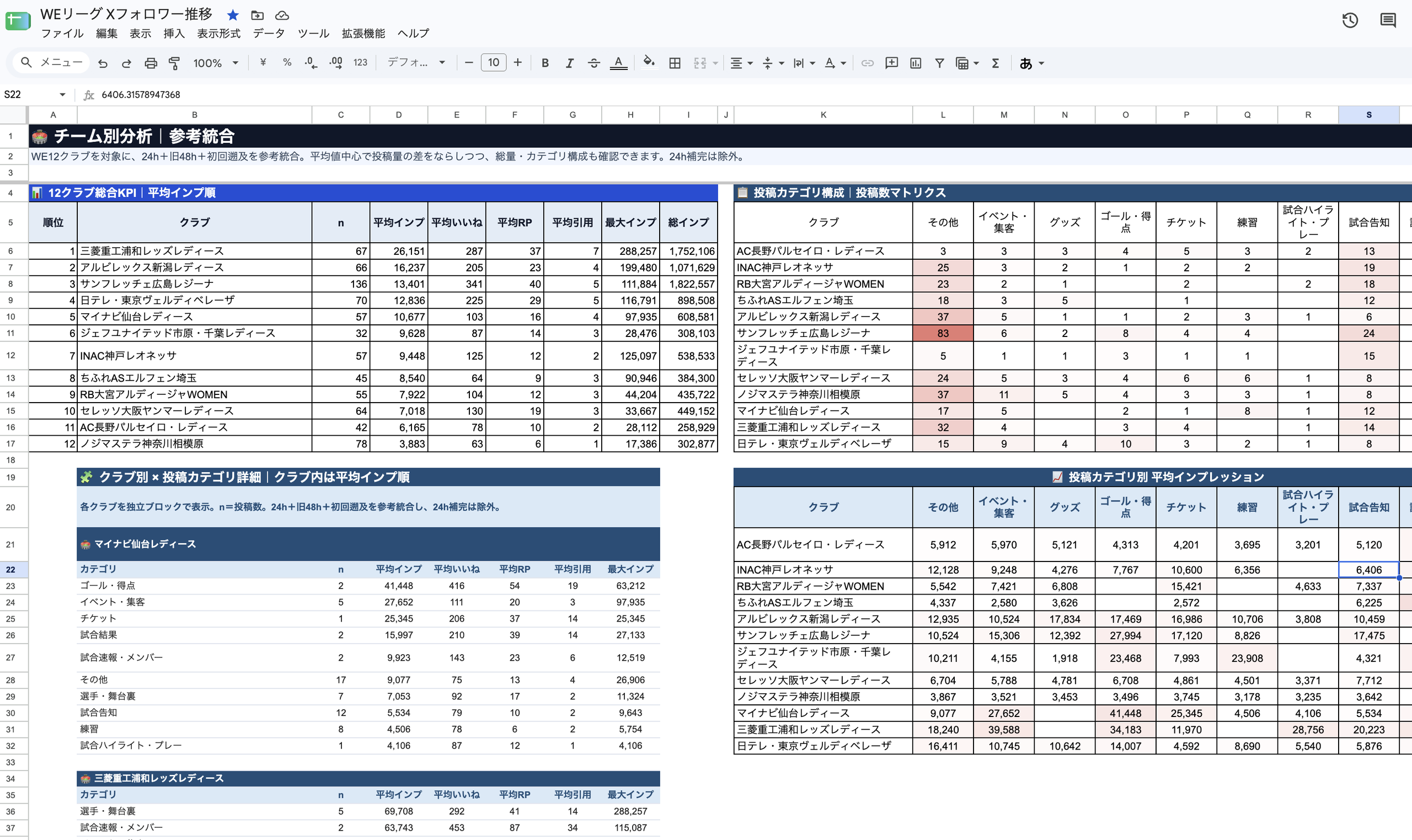Click the filter funnel icon
The image size is (1412, 840).
pos(939,63)
